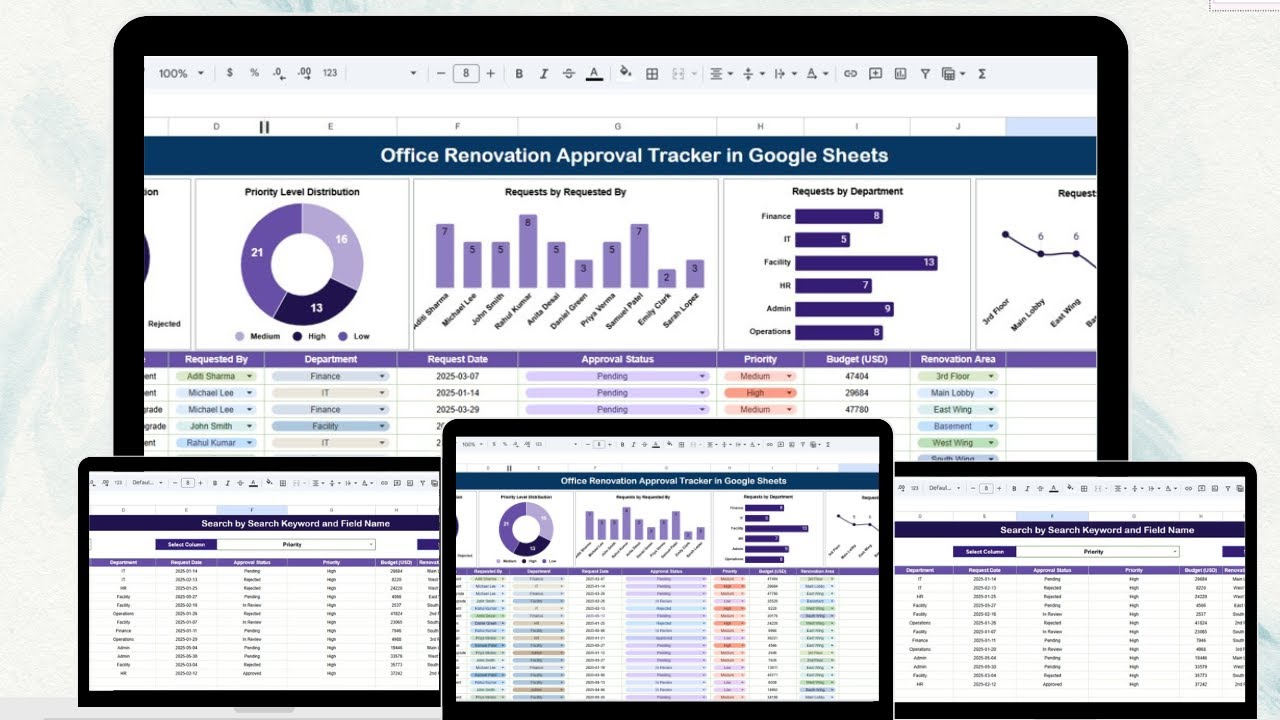The height and width of the screenshot is (720, 1280).
Task: Open the Medium priority dropdown in first row
Action: 760,376
